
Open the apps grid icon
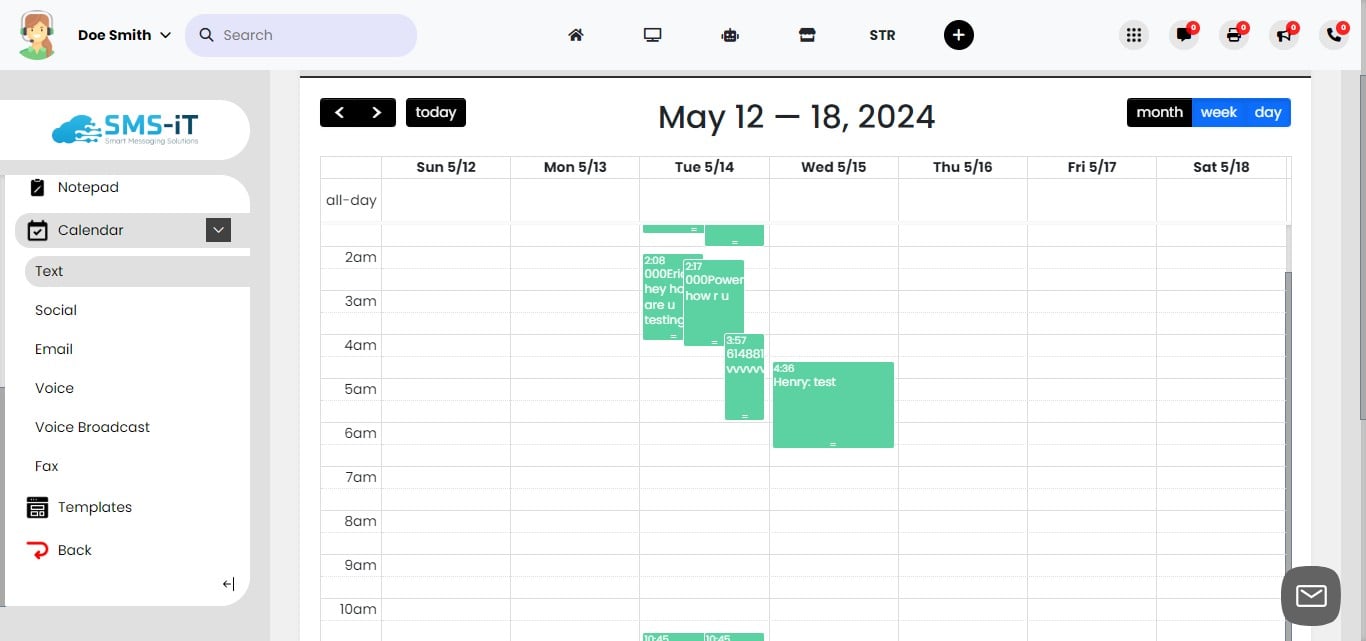coord(1133,35)
